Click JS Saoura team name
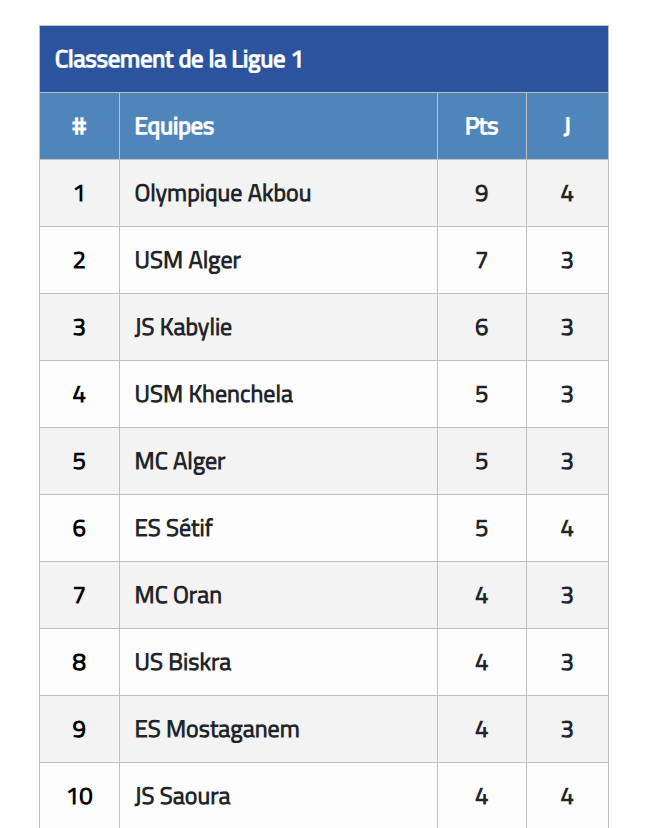Viewport: 648px width, 828px height. [182, 797]
